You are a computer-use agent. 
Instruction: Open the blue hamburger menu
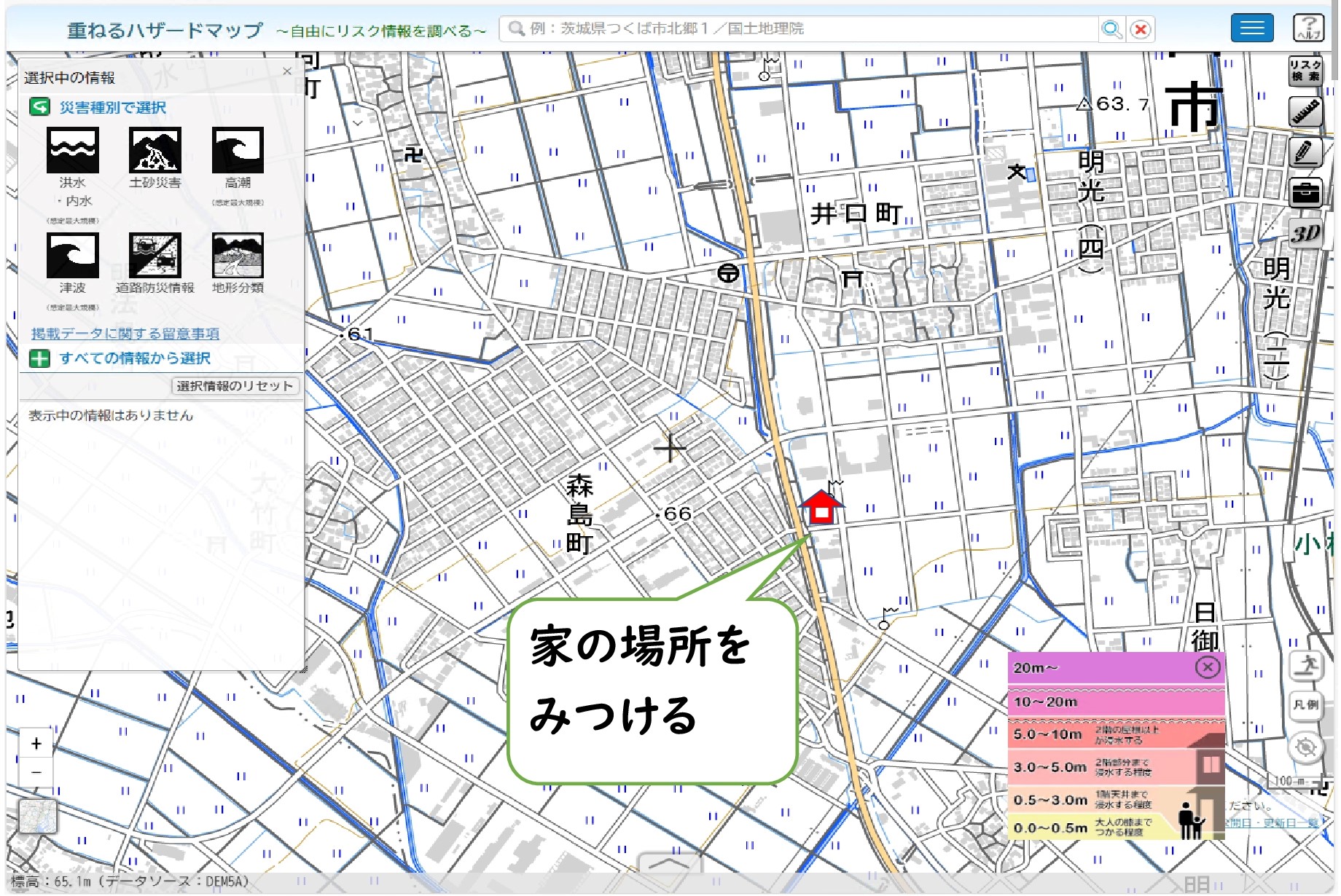click(1251, 28)
